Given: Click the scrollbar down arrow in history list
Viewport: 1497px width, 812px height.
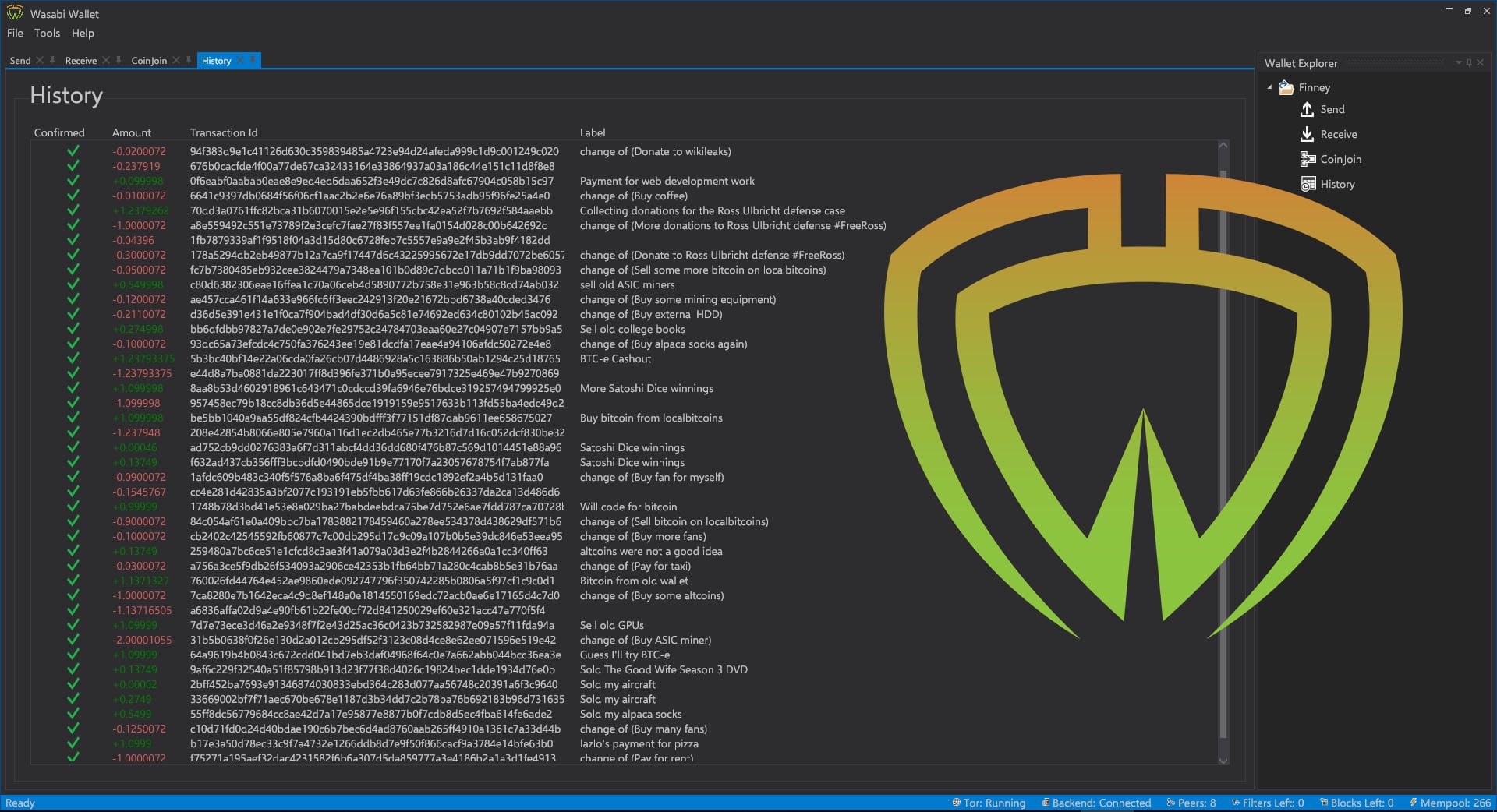Looking at the screenshot, I should [1223, 761].
